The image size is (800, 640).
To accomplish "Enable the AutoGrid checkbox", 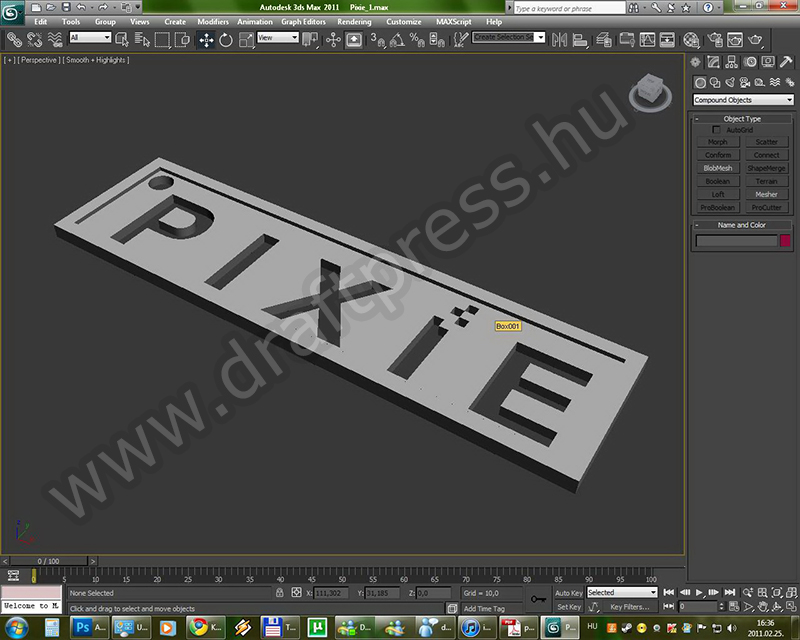I will (x=716, y=130).
